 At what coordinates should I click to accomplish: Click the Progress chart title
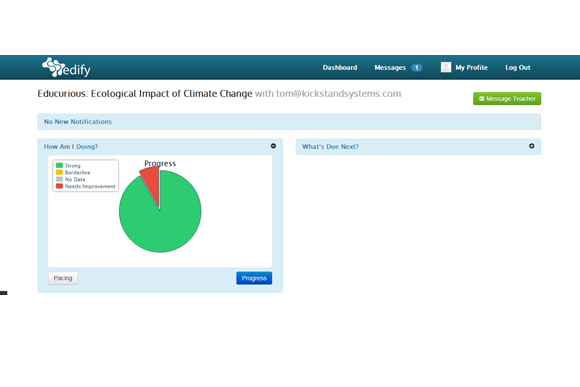click(160, 163)
